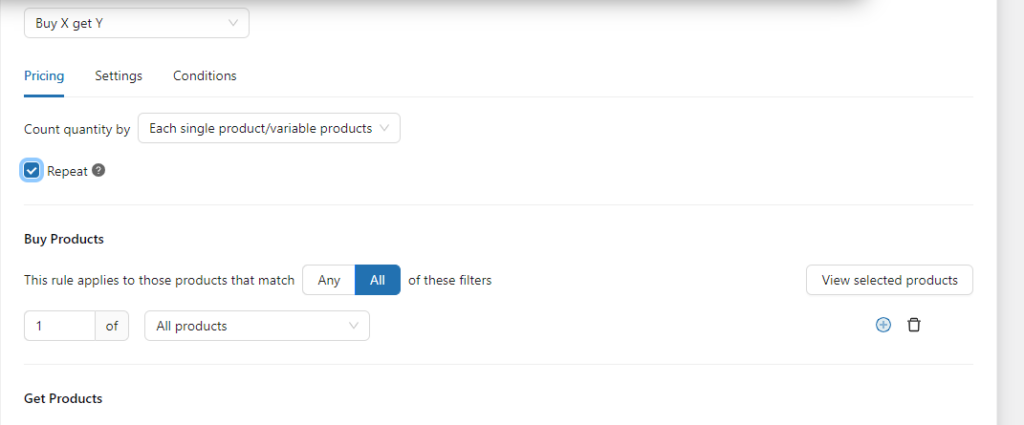Screen dimensions: 1024x425
Task: Open the "All products" filter dropdown
Action: pyautogui.click(x=257, y=326)
